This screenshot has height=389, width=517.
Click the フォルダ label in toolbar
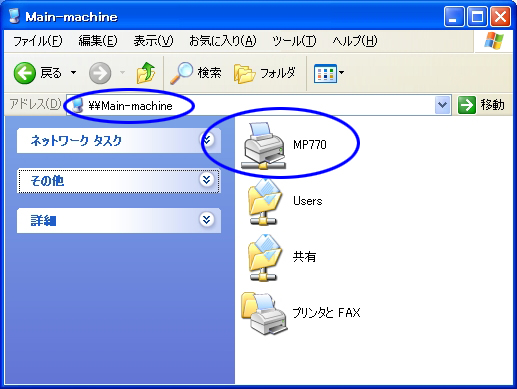(278, 73)
